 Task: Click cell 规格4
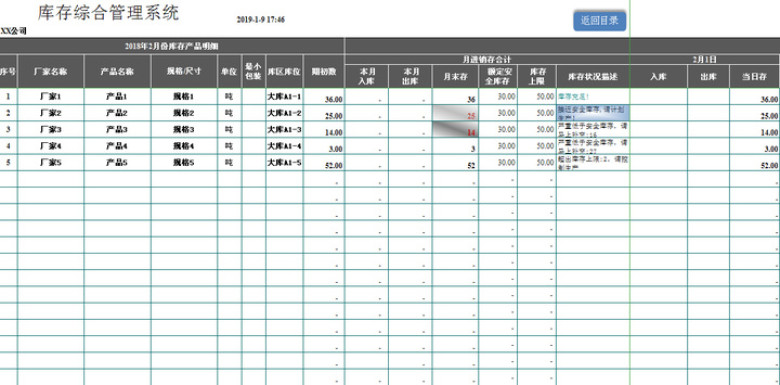point(184,146)
